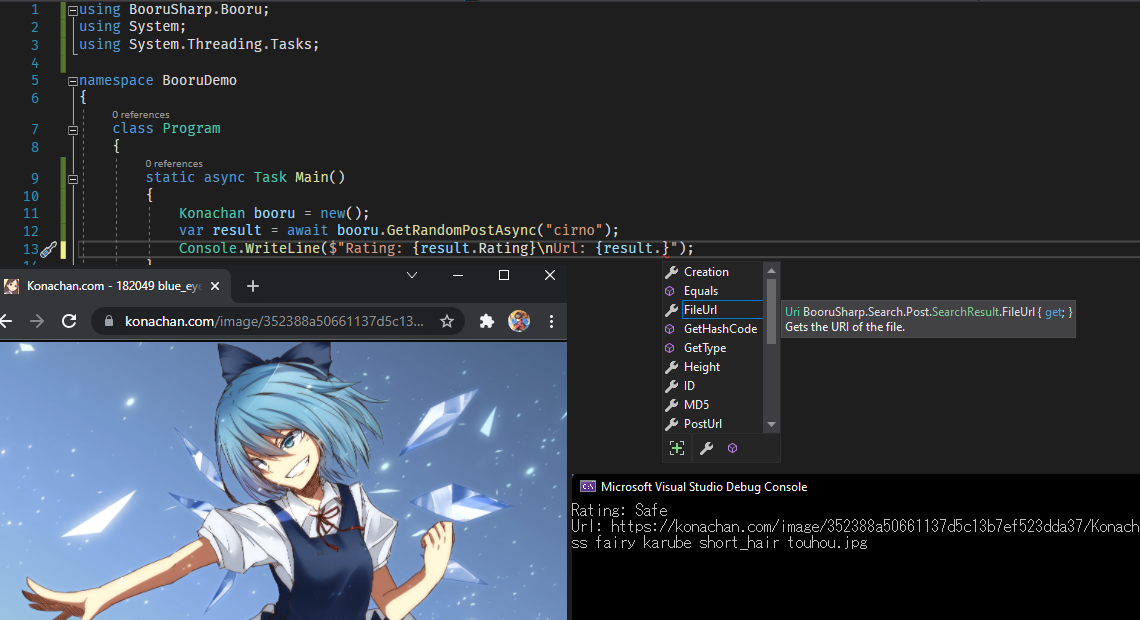The height and width of the screenshot is (620, 1140).
Task: Click the Konachan type name in code
Action: (x=212, y=213)
